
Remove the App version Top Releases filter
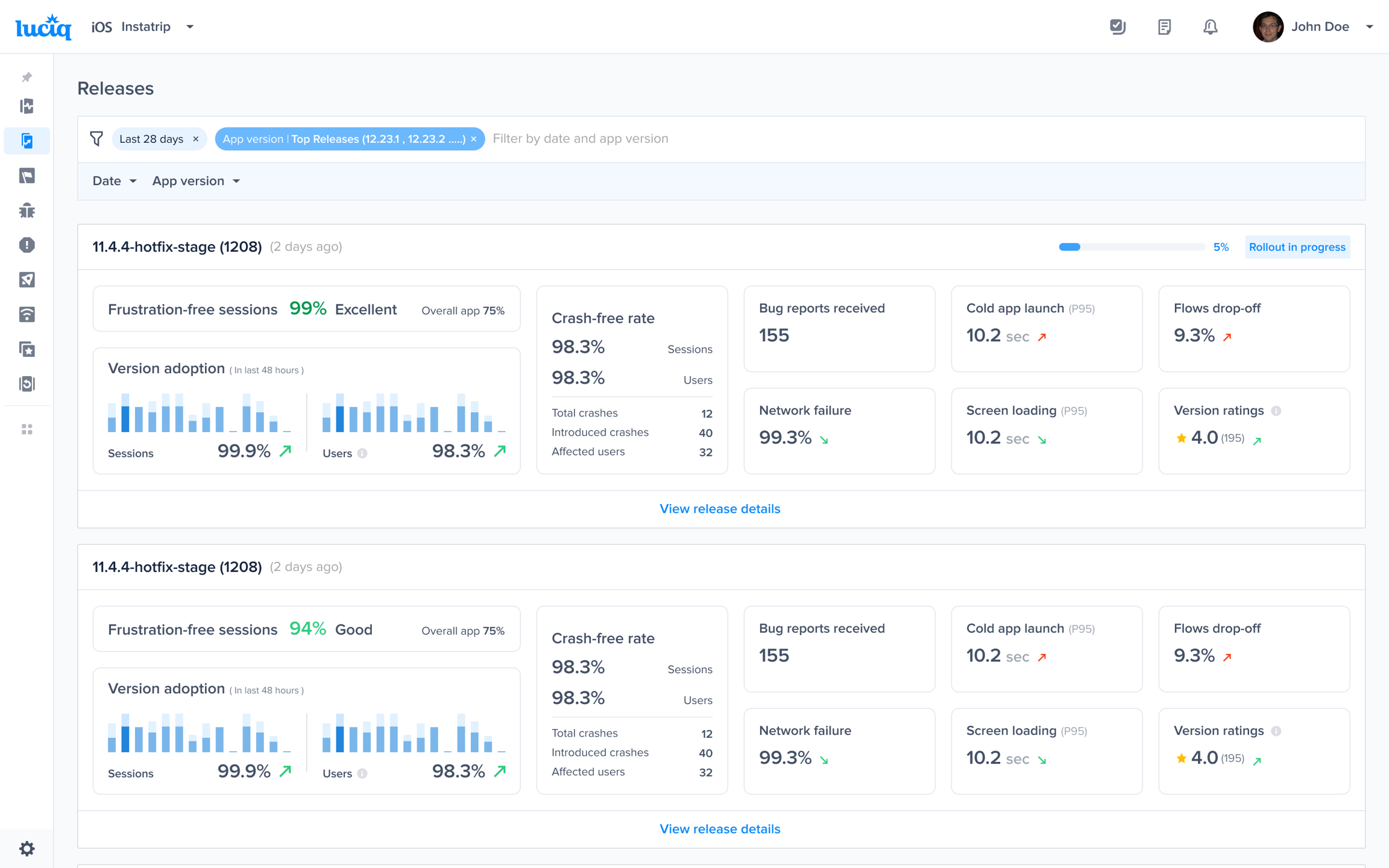pos(474,139)
